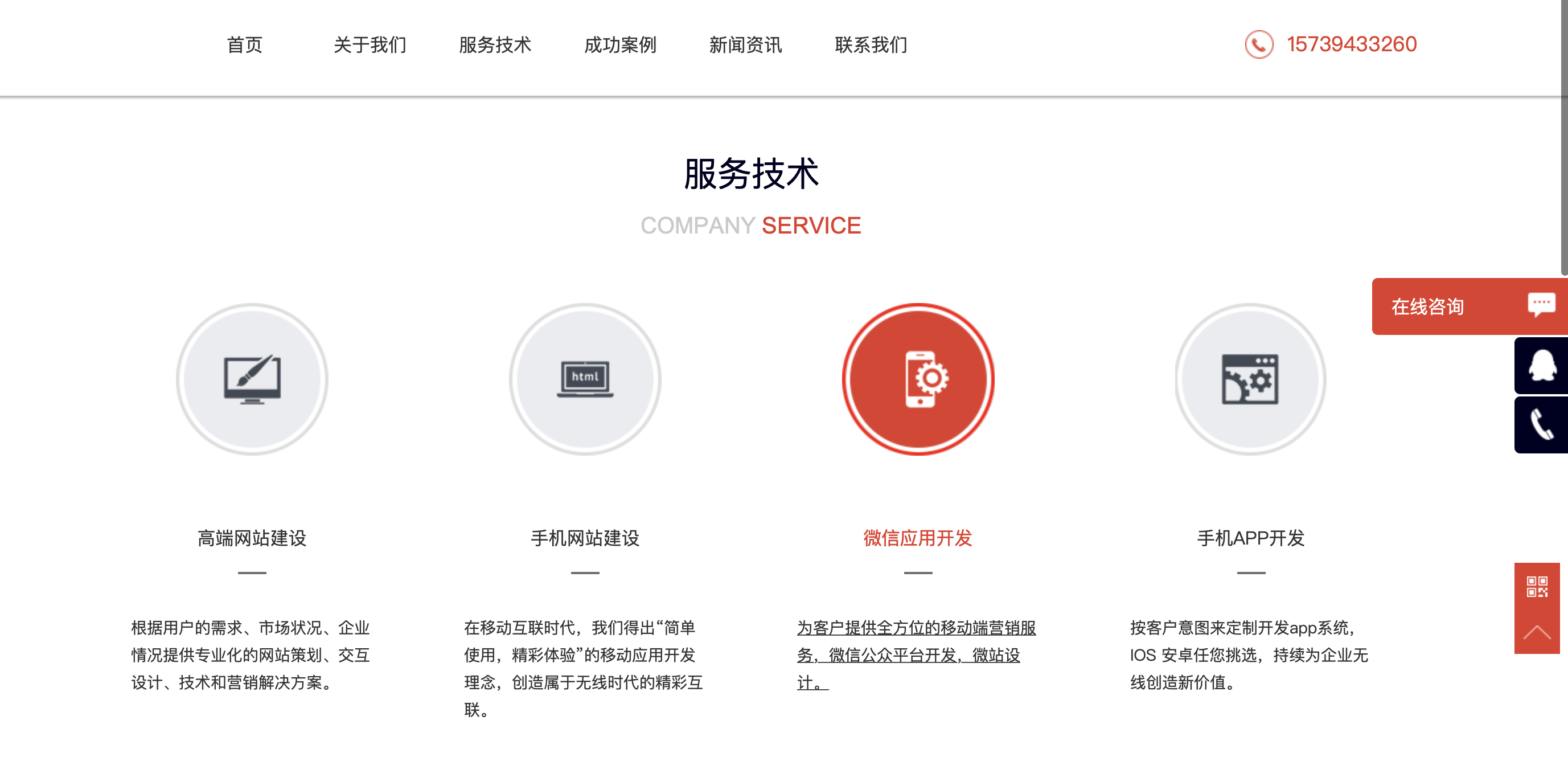The height and width of the screenshot is (761, 1568).
Task: Open 新闻资讯 navigation item
Action: tap(746, 44)
